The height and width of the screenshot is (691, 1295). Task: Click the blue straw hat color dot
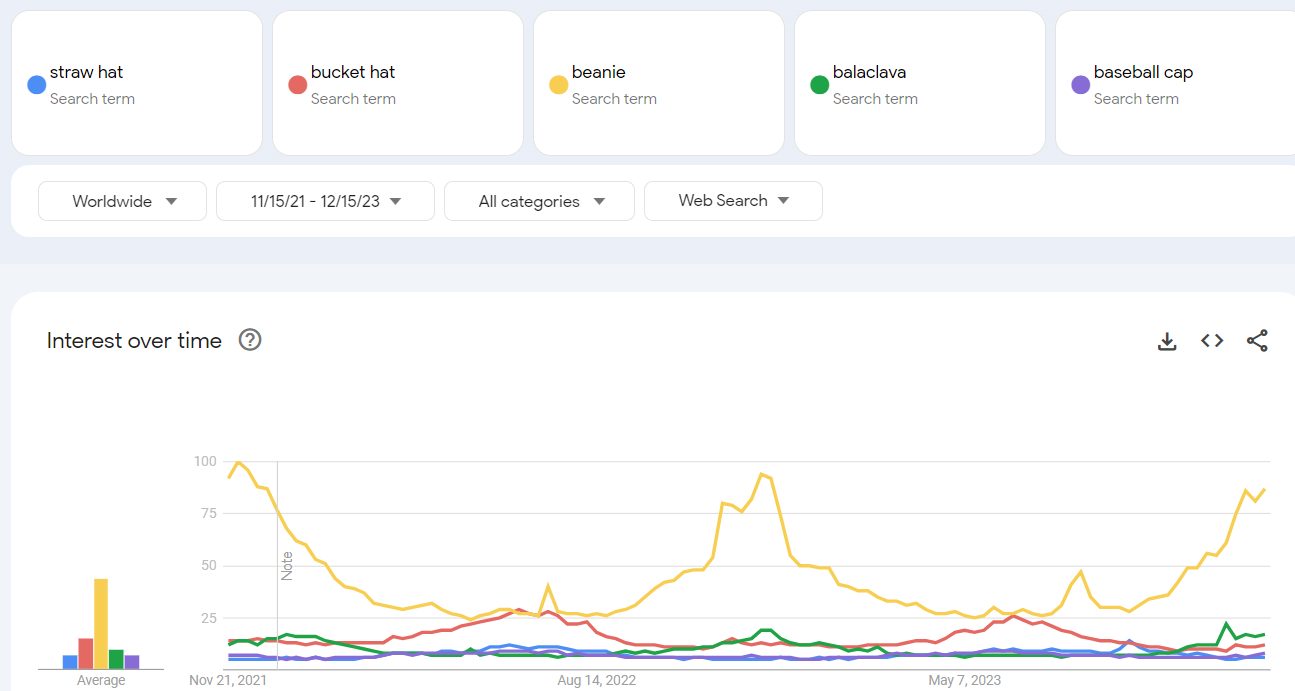click(36, 85)
